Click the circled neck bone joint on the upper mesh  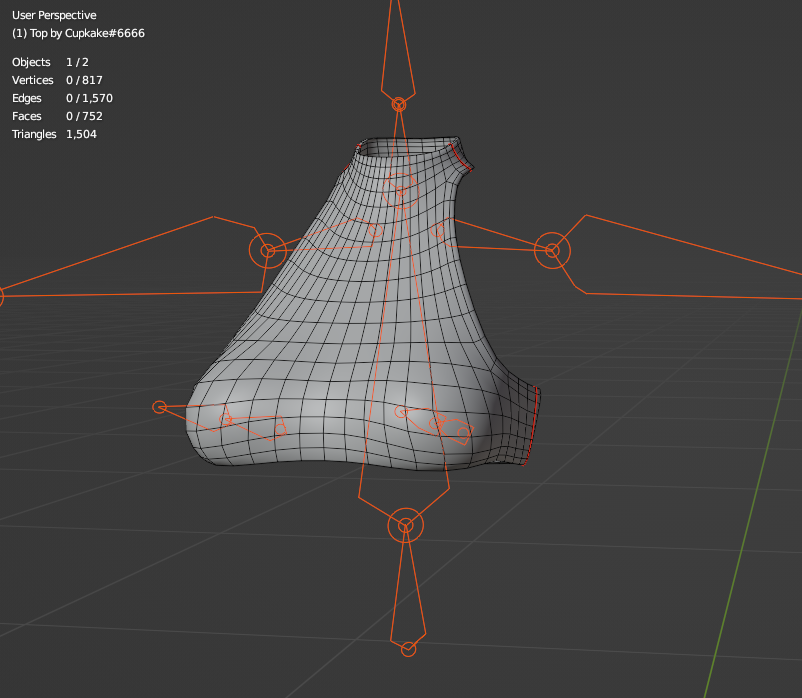(x=399, y=189)
